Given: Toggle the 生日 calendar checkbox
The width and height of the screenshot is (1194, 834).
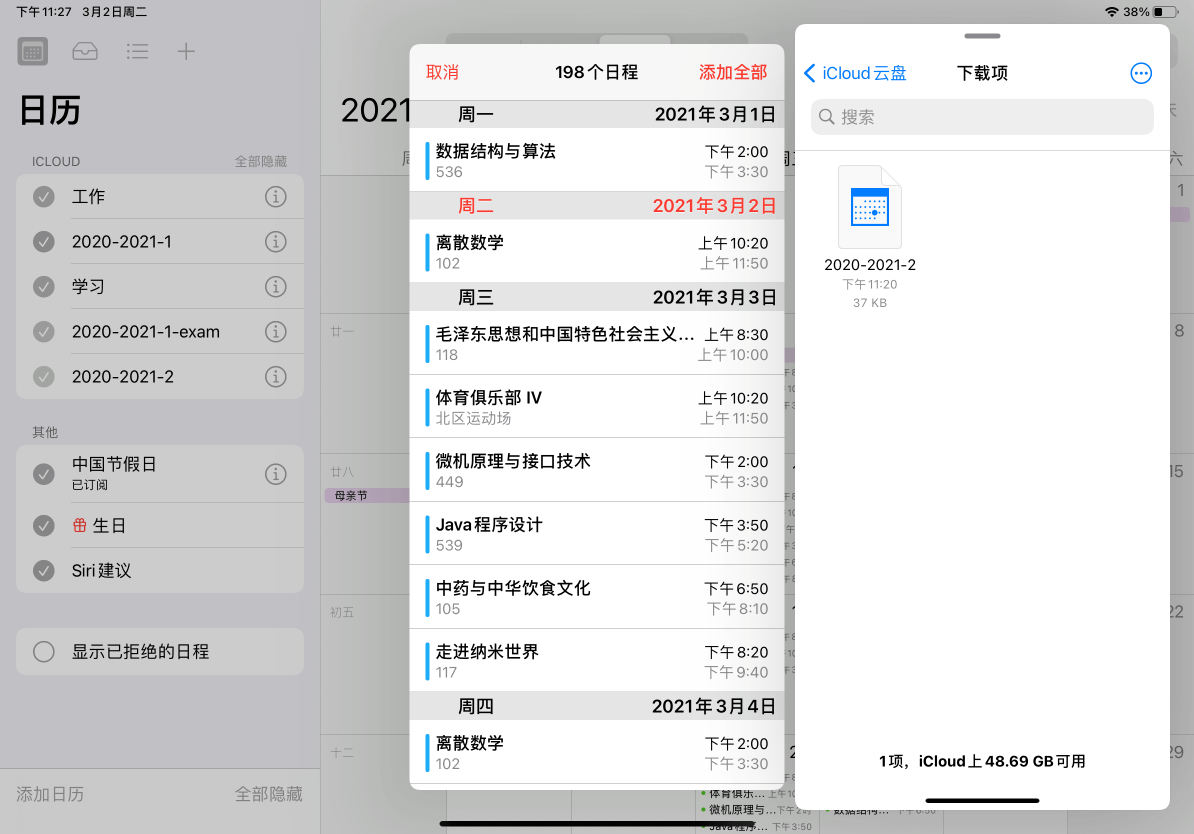Looking at the screenshot, I should 43,524.
